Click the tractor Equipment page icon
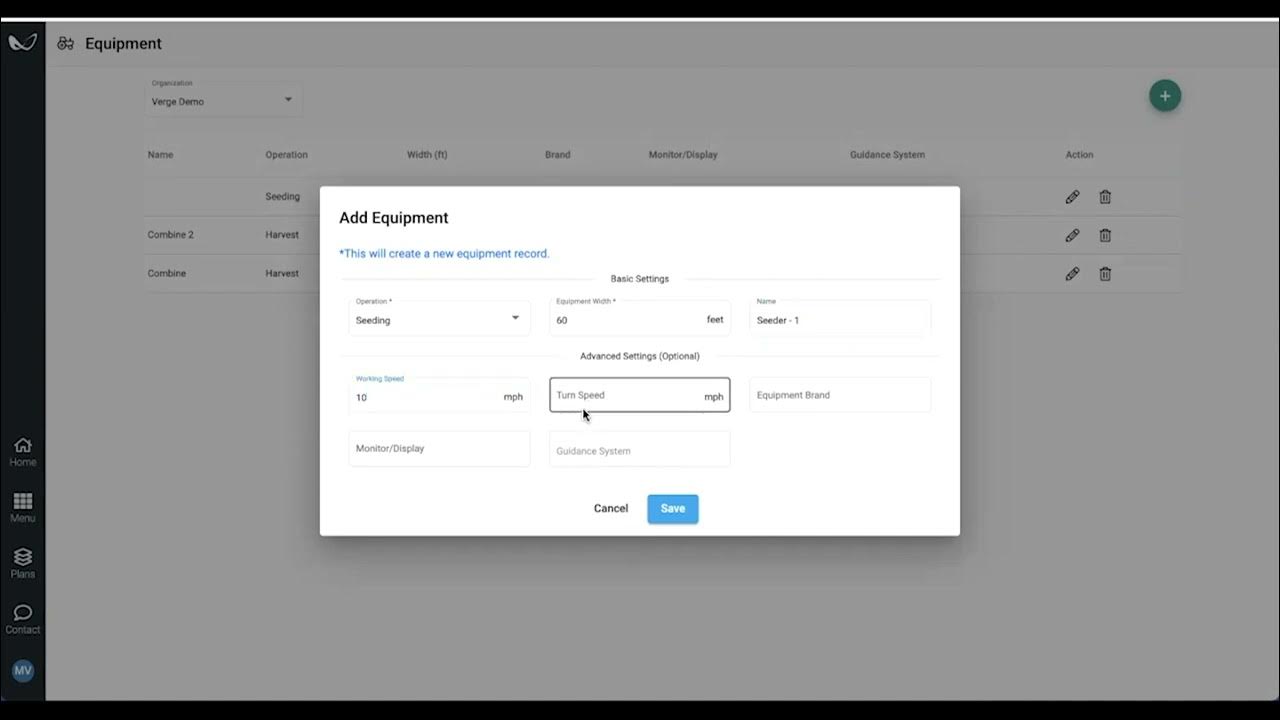 point(66,43)
